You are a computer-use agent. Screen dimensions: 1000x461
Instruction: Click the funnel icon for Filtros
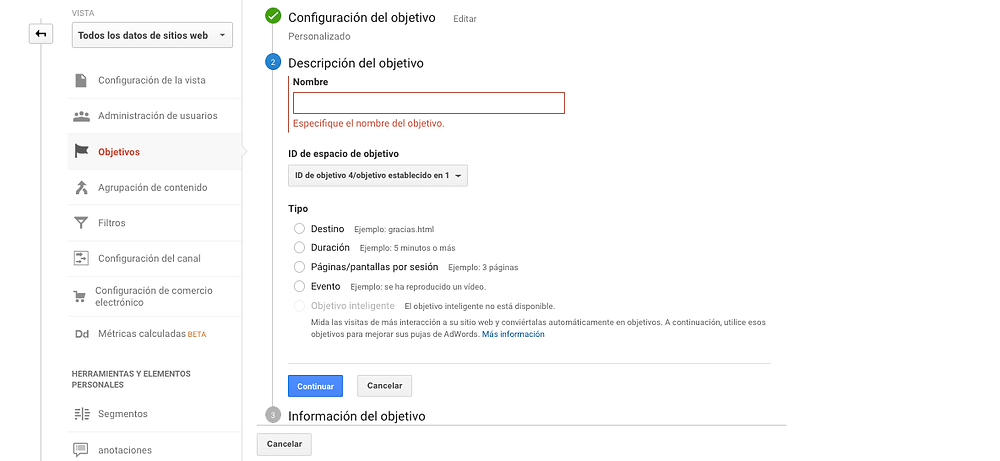[81, 223]
